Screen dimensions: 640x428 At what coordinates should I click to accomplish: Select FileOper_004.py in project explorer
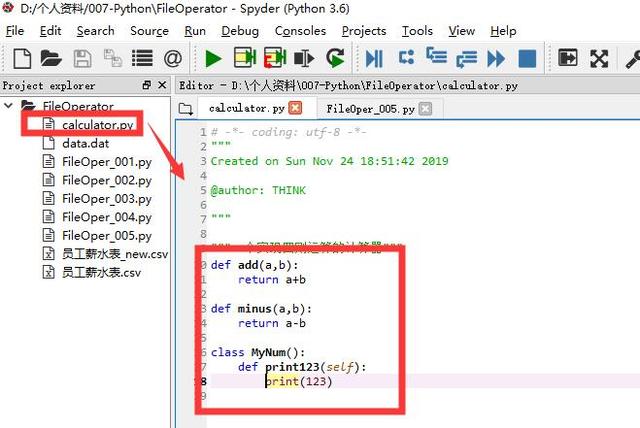107,217
